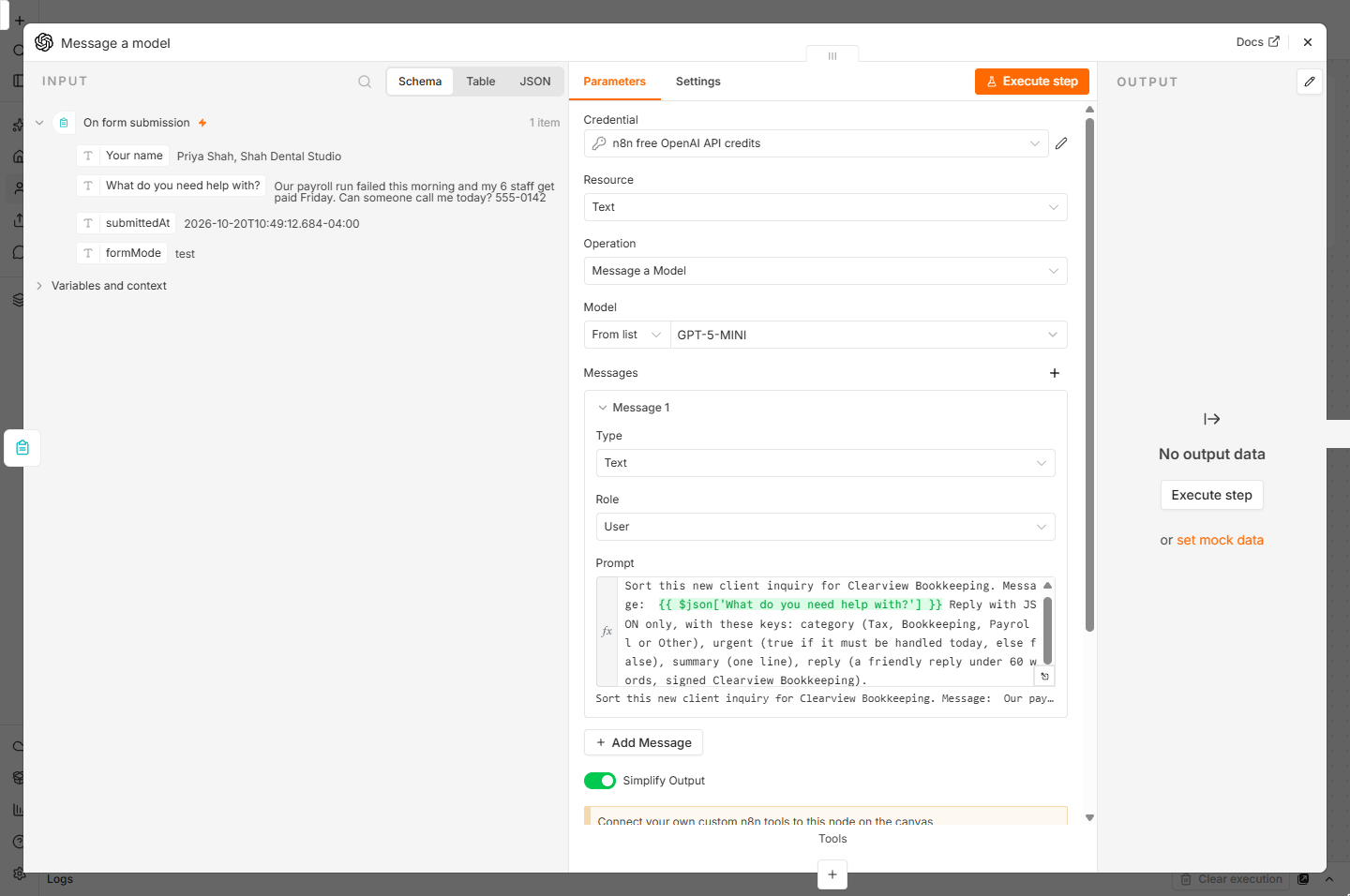Click the drag handle above Parameters panel
Screen dimensions: 1350x896
click(832, 56)
